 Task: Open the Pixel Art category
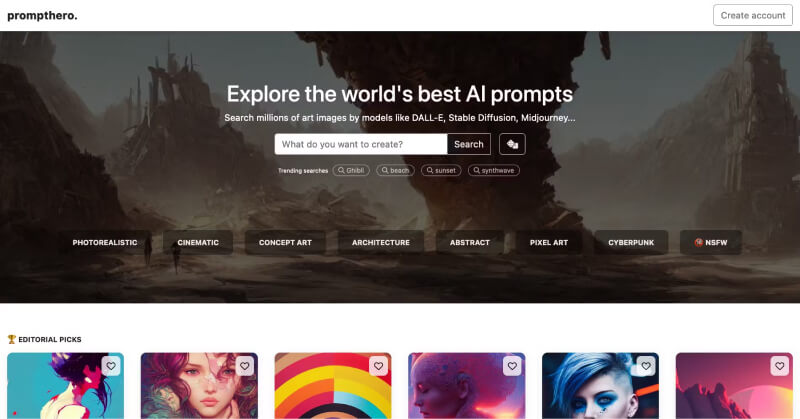pyautogui.click(x=548, y=242)
